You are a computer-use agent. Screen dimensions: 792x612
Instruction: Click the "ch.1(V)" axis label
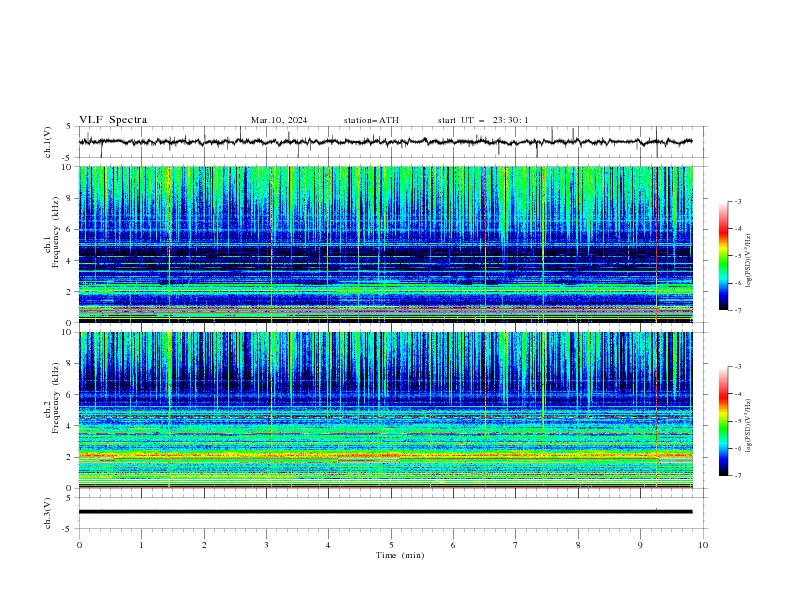tap(48, 142)
